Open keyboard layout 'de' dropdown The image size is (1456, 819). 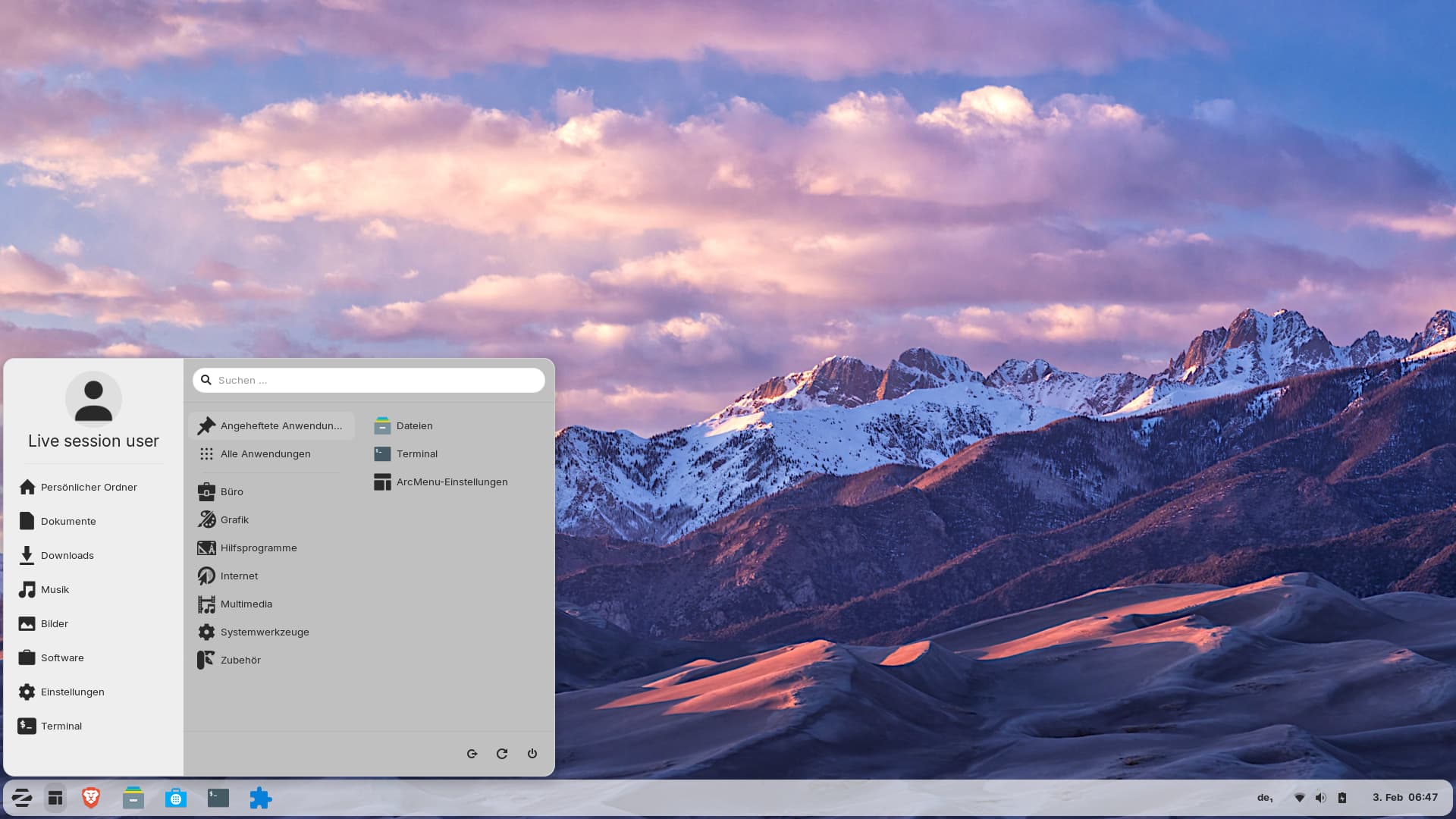pos(1265,798)
